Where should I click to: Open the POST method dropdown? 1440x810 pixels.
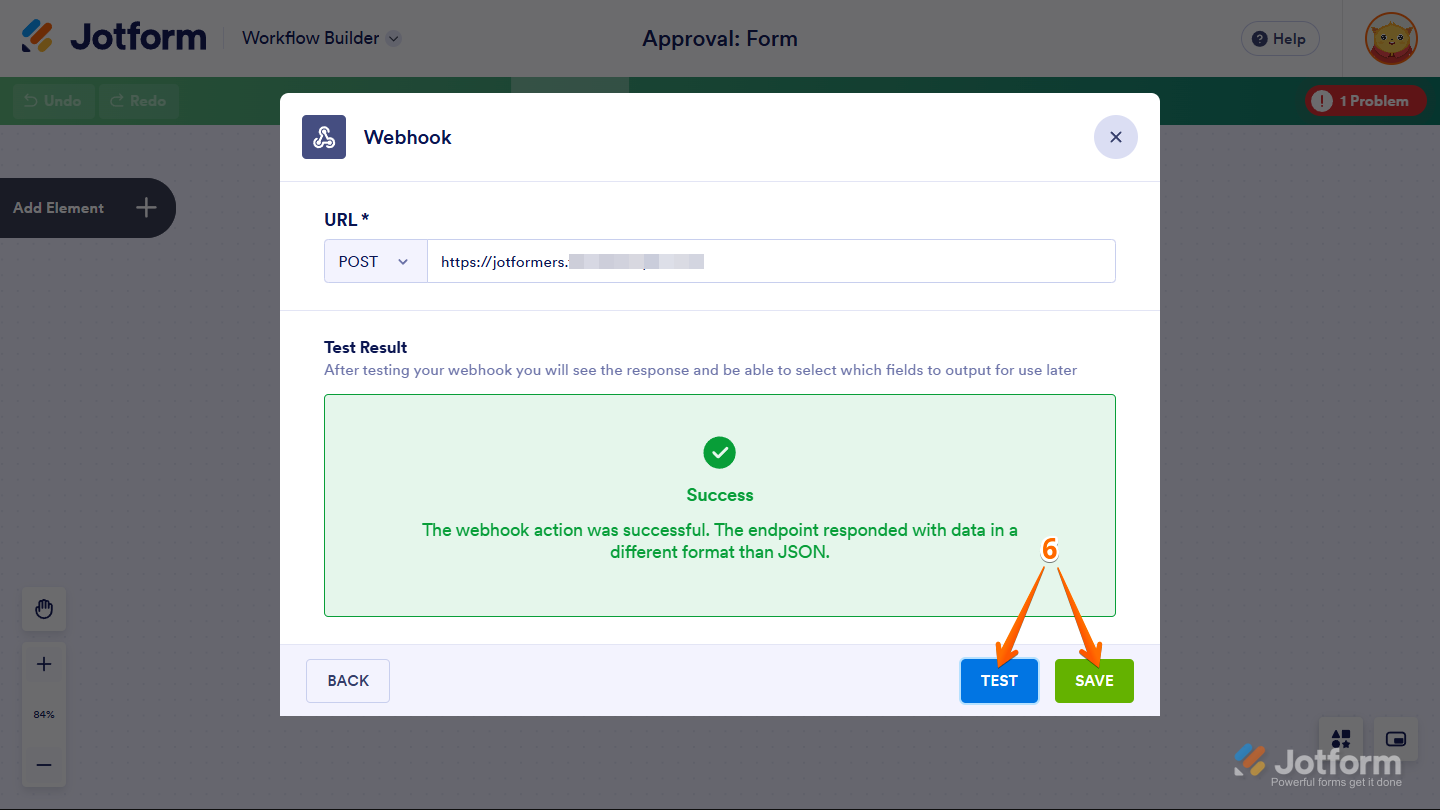tap(375, 261)
